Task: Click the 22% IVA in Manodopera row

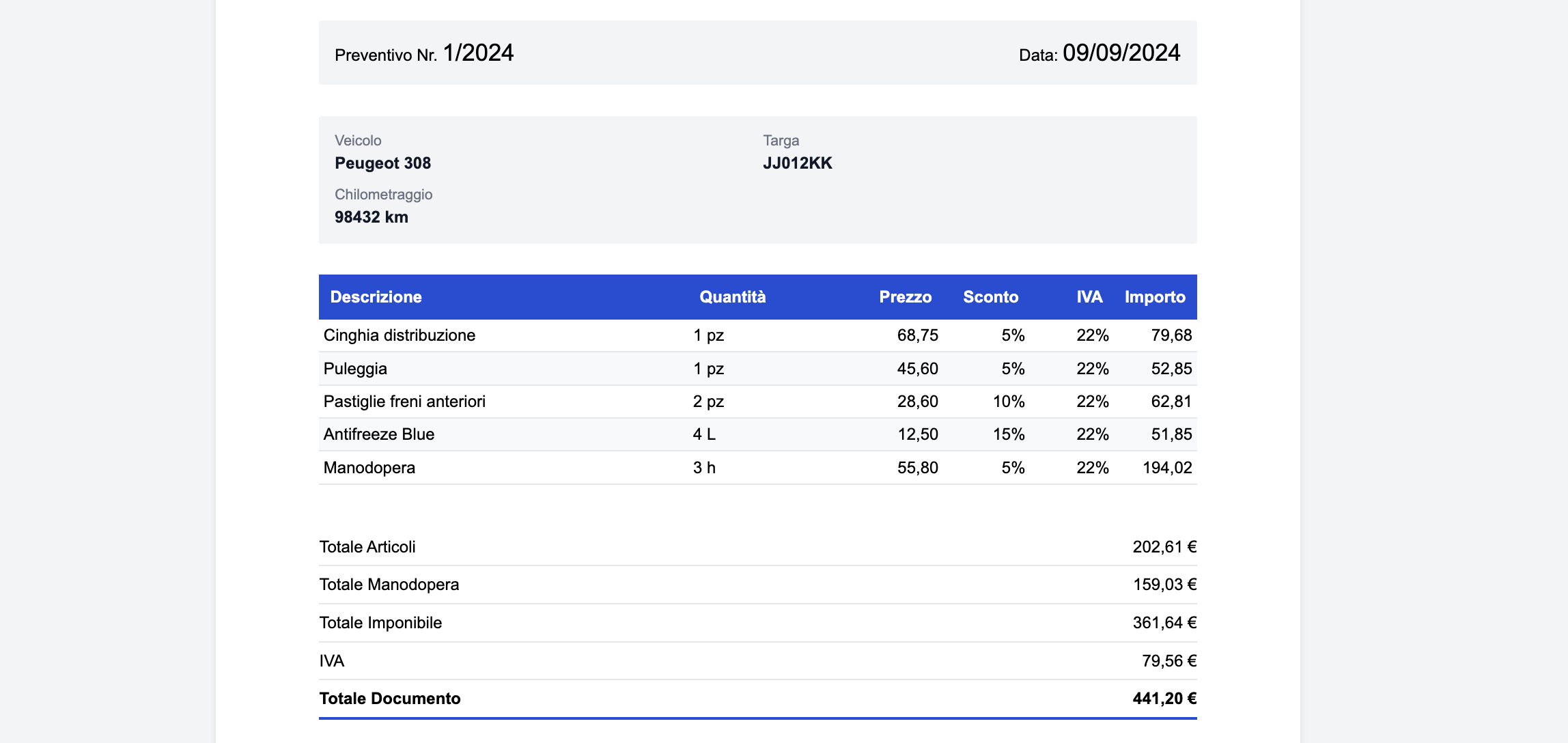Action: pyautogui.click(x=1093, y=468)
